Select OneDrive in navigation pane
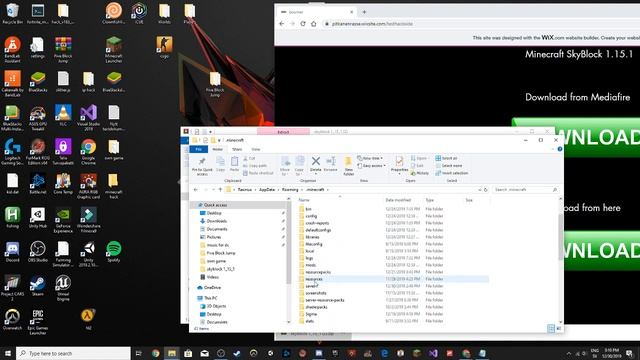 click(x=212, y=288)
